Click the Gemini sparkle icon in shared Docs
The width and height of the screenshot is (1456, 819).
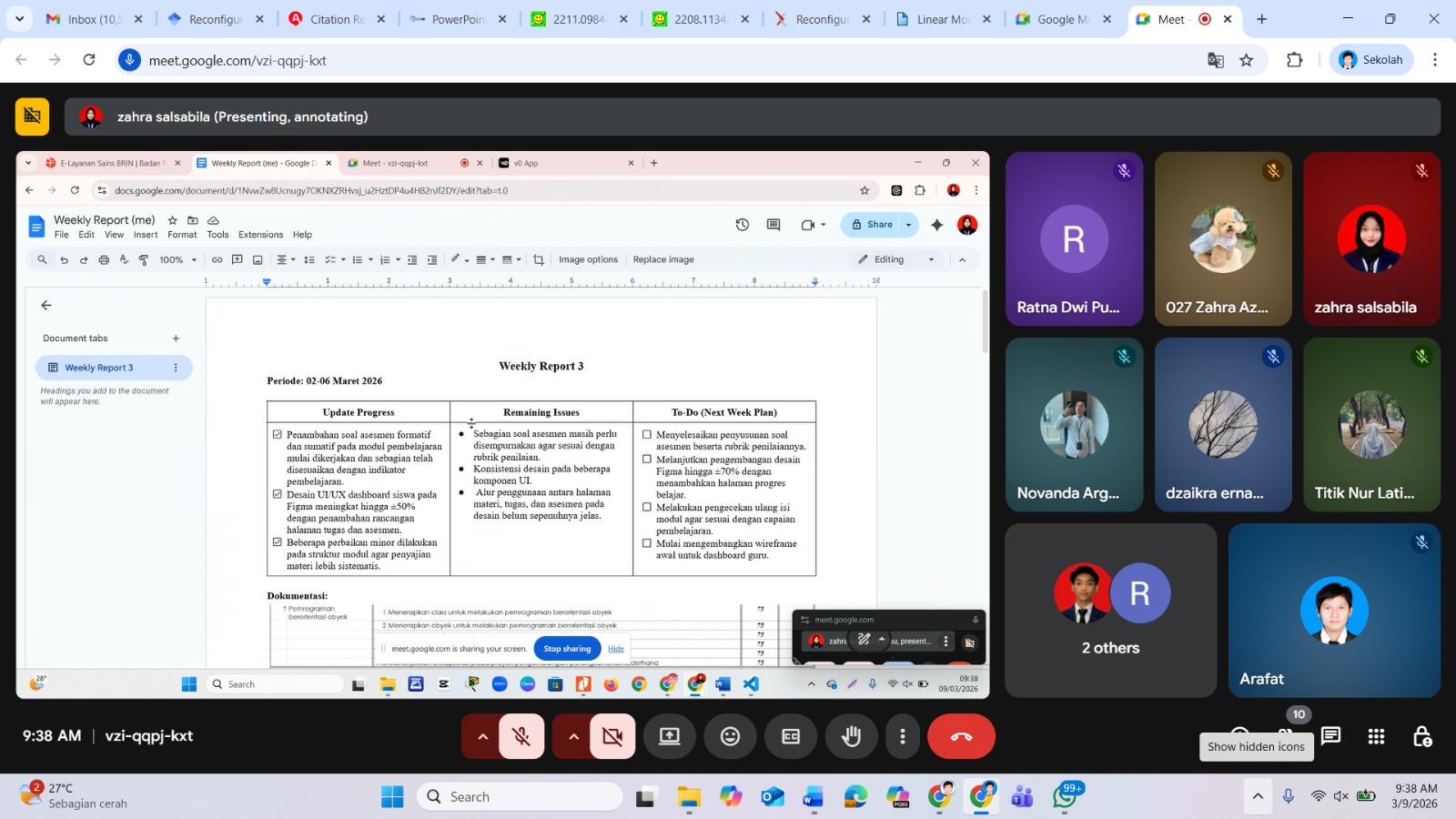click(x=937, y=225)
